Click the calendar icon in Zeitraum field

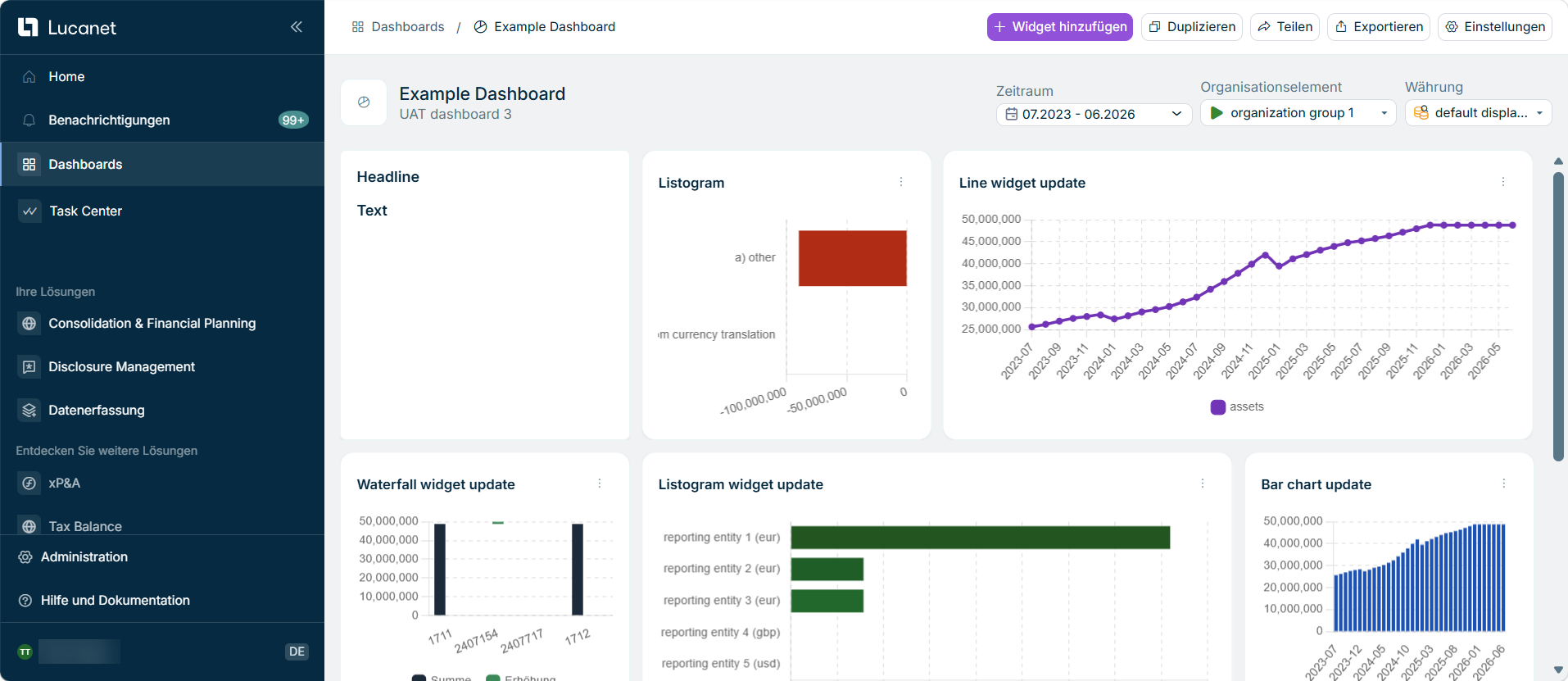point(1012,114)
